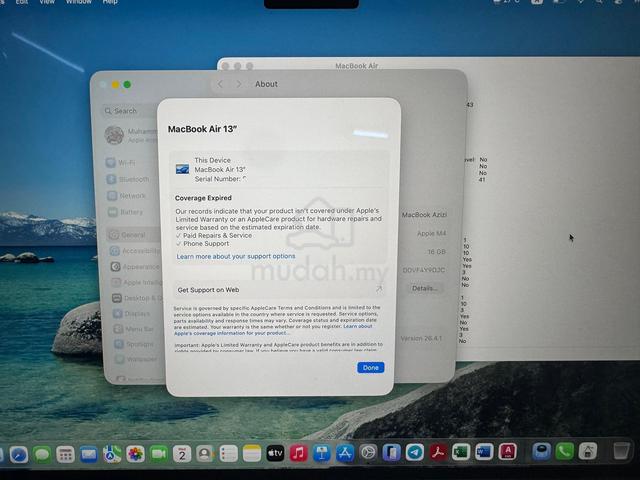Open Calendar icon in the Dock
The image size is (640, 480).
pyautogui.click(x=182, y=454)
